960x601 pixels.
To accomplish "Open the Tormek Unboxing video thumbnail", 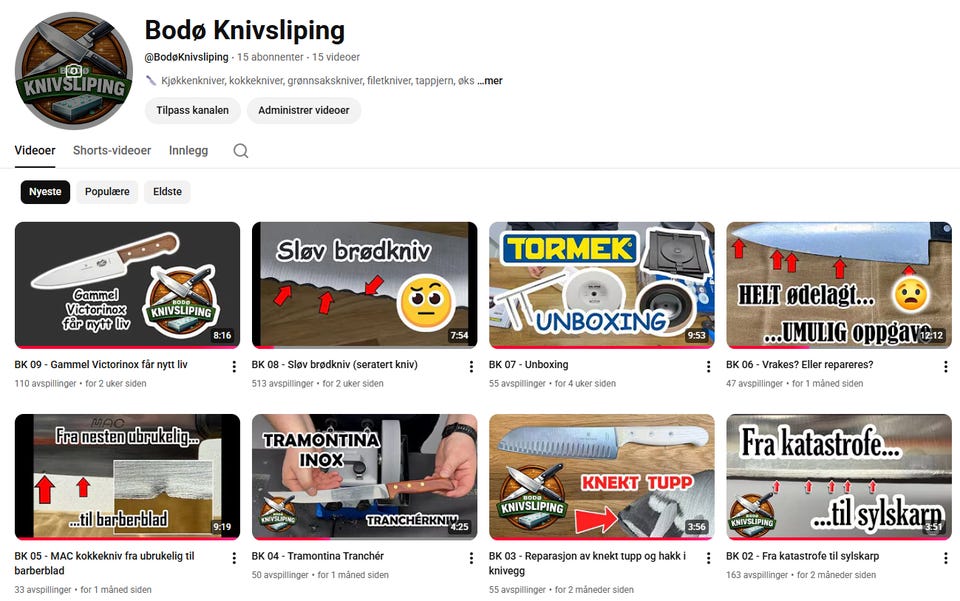I will [x=601, y=285].
